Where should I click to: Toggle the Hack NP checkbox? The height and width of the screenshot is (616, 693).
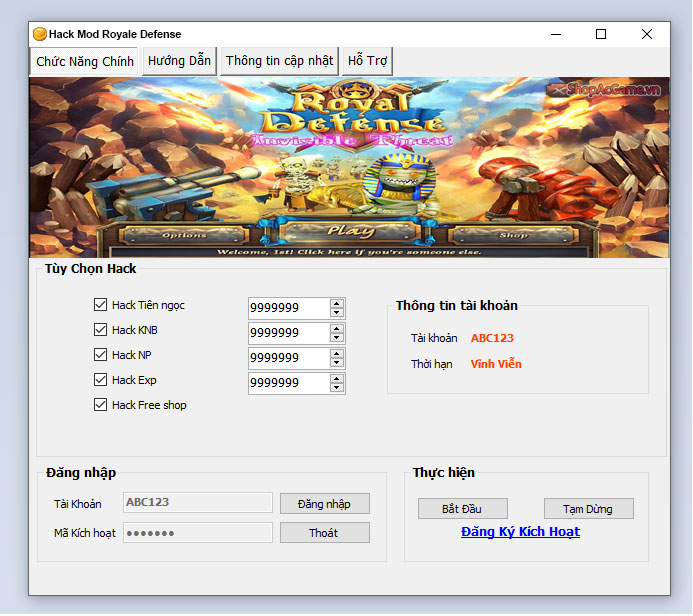(x=100, y=355)
